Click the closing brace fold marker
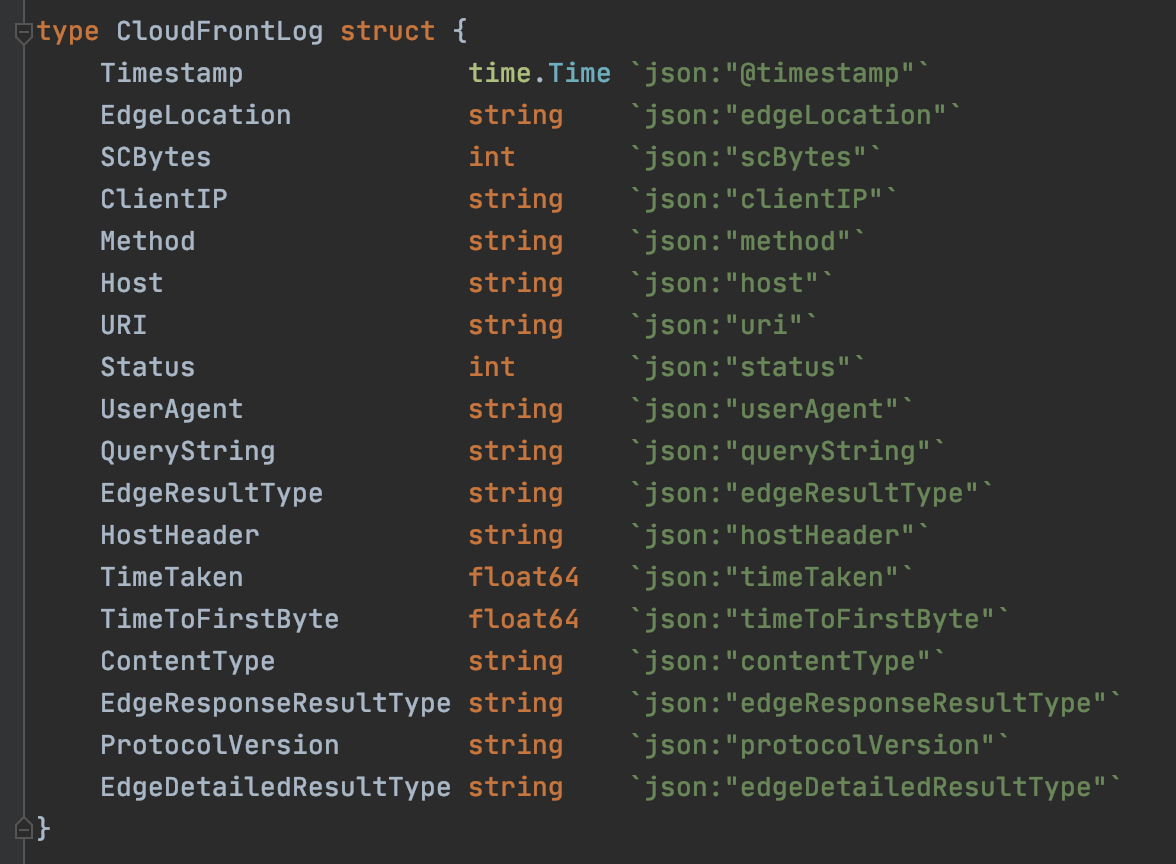 point(23,829)
